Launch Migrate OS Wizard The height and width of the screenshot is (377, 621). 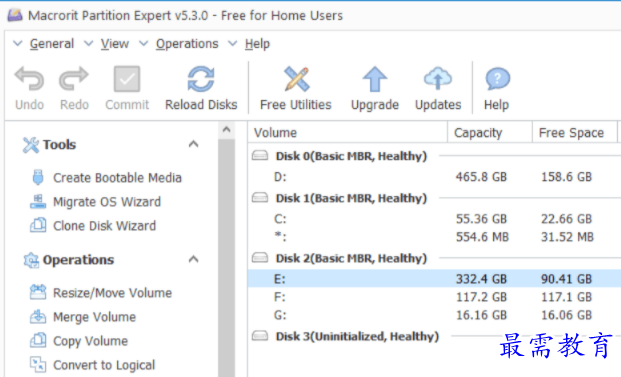pos(107,202)
